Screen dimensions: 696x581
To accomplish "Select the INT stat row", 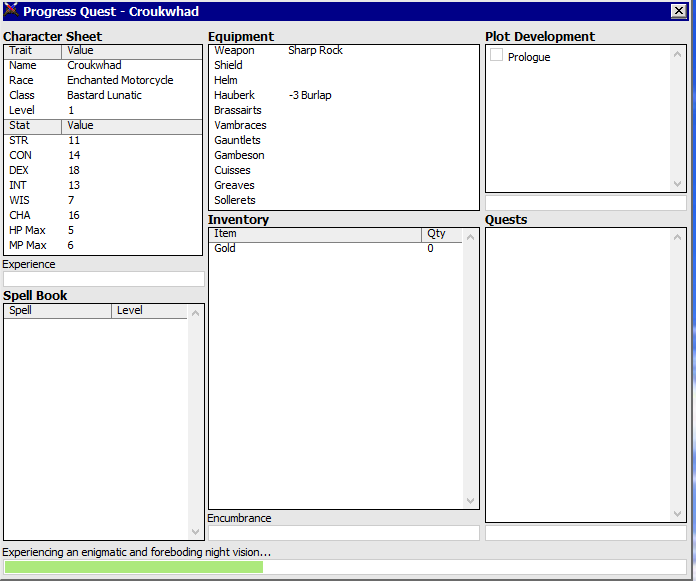I will (103, 186).
